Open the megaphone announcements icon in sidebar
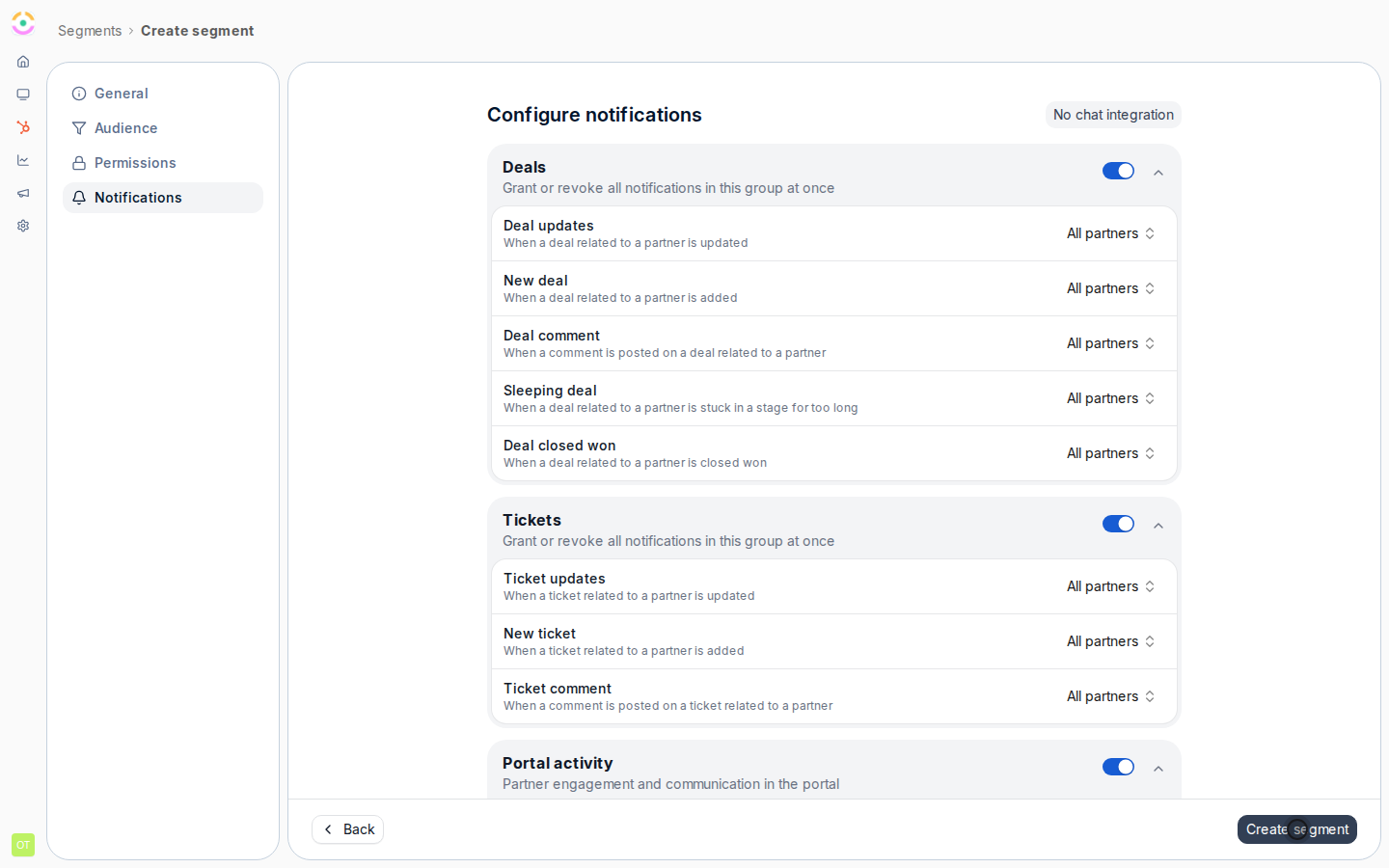 tap(23, 193)
